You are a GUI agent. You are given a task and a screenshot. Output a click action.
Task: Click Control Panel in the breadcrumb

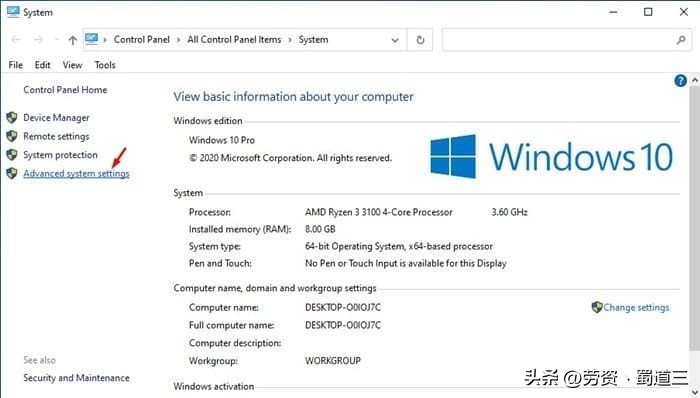(142, 40)
